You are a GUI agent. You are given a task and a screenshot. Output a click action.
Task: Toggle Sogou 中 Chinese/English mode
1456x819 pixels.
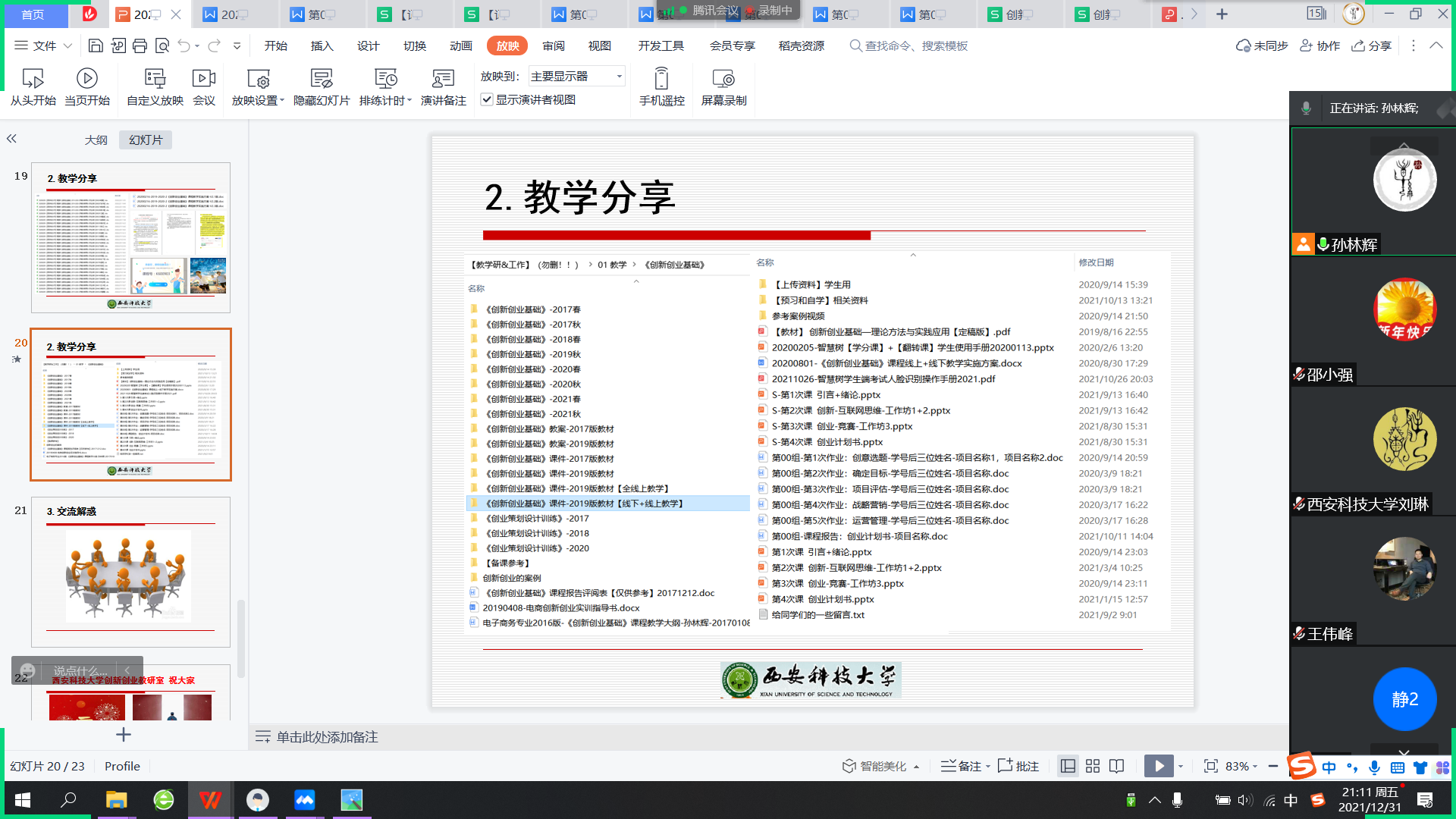[1329, 767]
